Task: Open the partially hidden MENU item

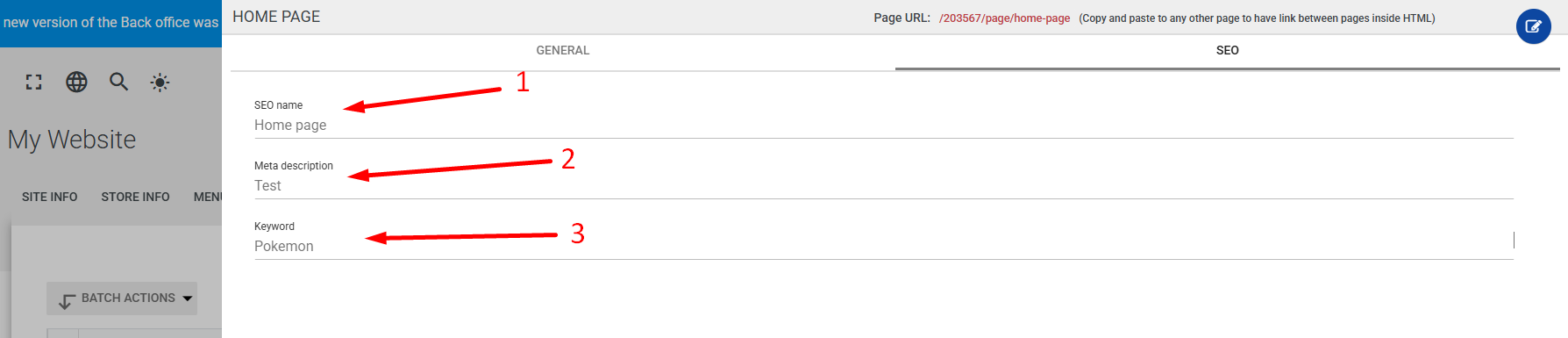Action: click(208, 197)
